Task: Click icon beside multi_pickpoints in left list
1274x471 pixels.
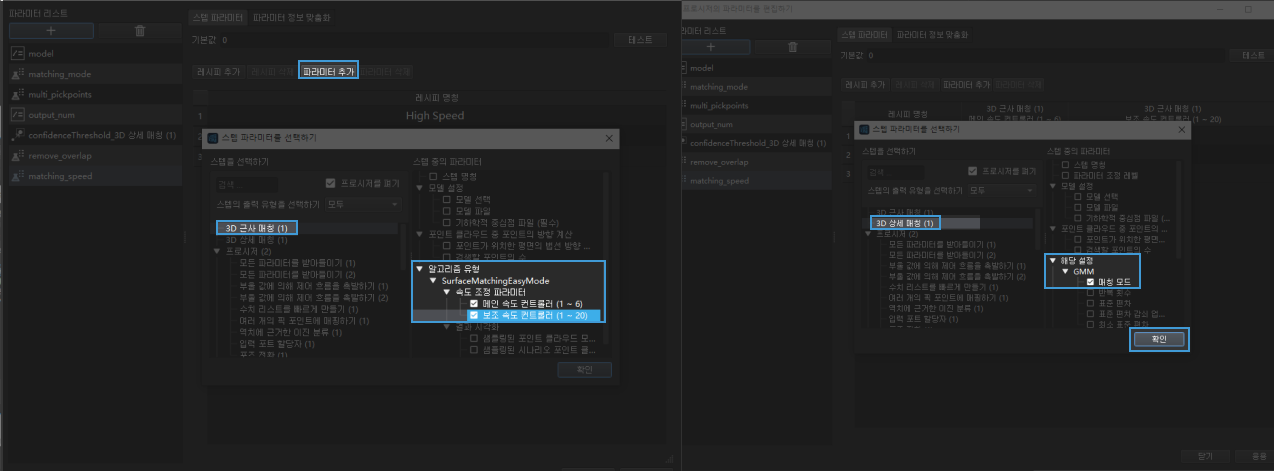Action: [x=17, y=94]
